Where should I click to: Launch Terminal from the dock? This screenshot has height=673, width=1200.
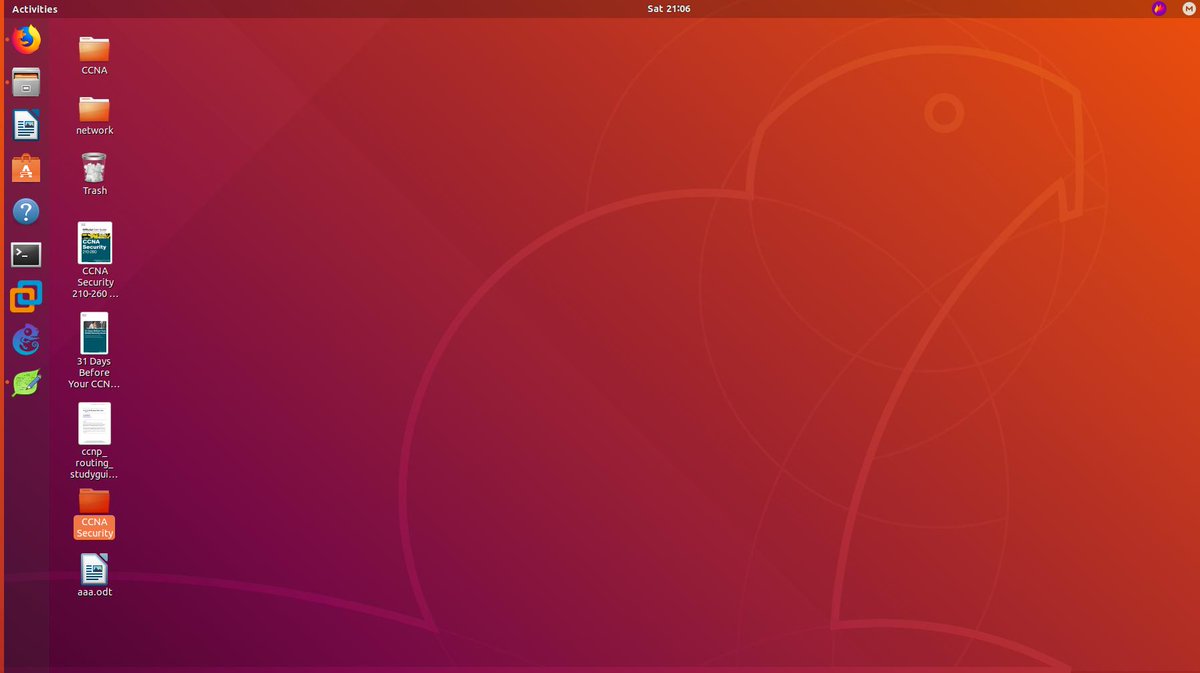tap(26, 255)
